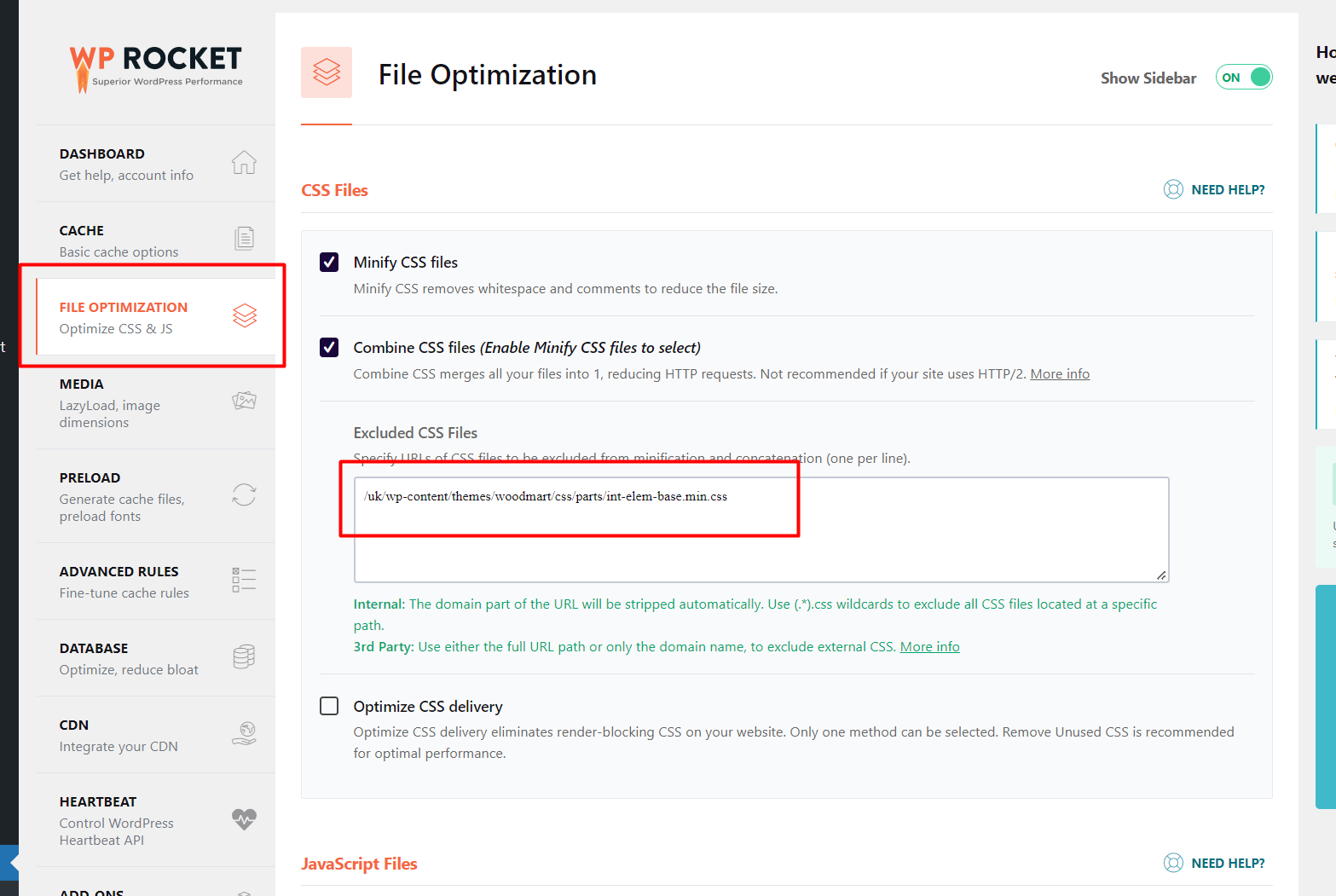This screenshot has height=896, width=1336.
Task: Open the Database settings tab
Action: (x=155, y=658)
